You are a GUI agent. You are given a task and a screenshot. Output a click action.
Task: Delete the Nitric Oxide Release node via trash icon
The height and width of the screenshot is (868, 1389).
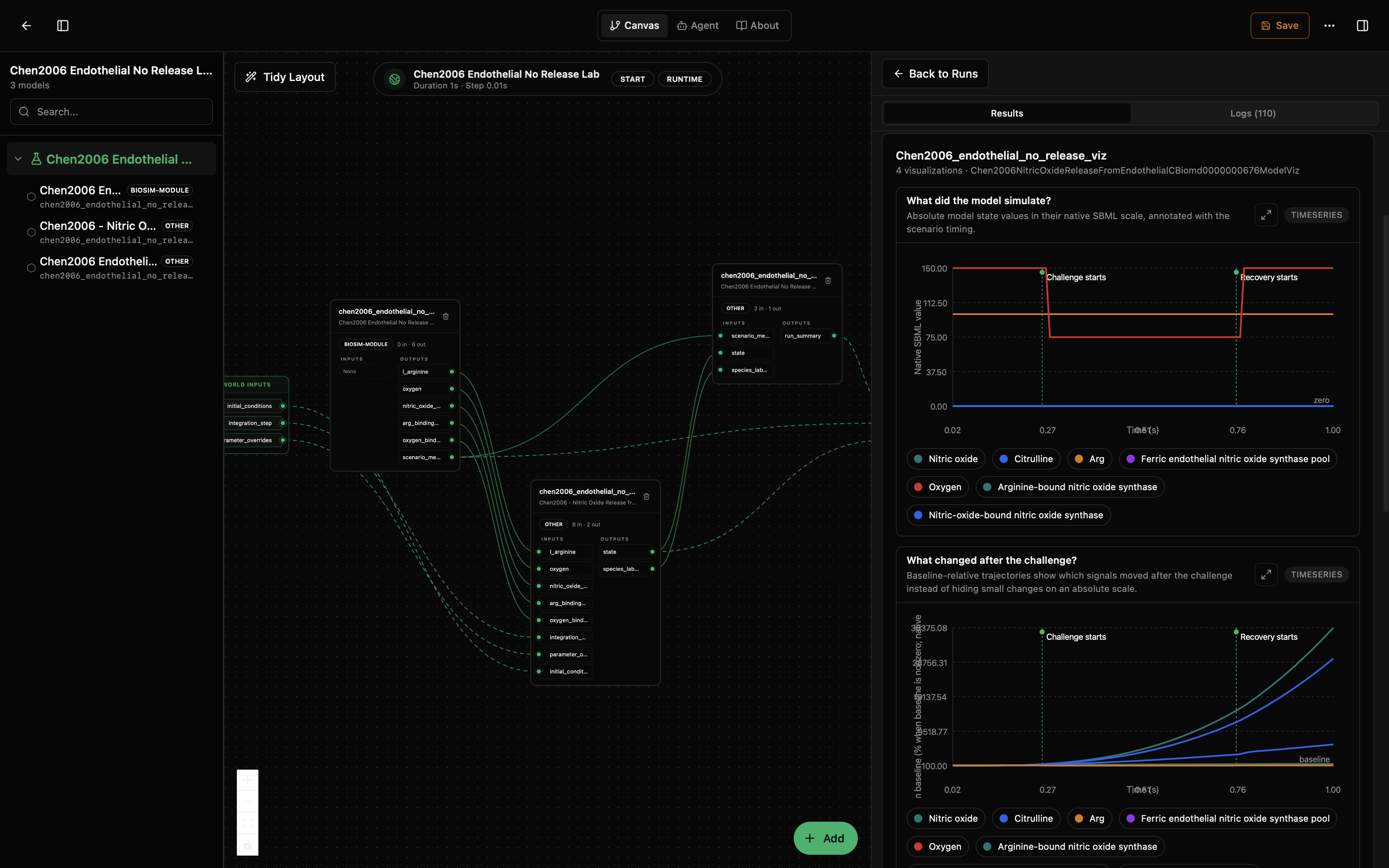tap(646, 496)
